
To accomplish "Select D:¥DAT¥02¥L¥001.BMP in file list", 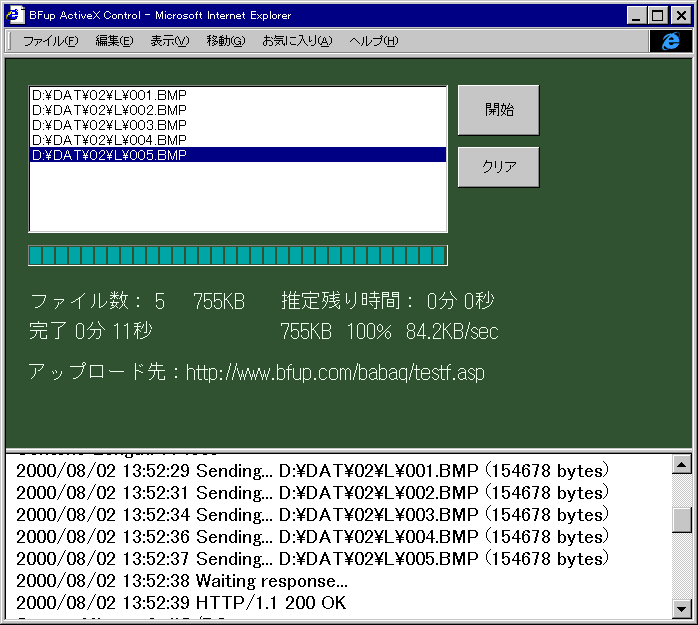I will [x=238, y=95].
